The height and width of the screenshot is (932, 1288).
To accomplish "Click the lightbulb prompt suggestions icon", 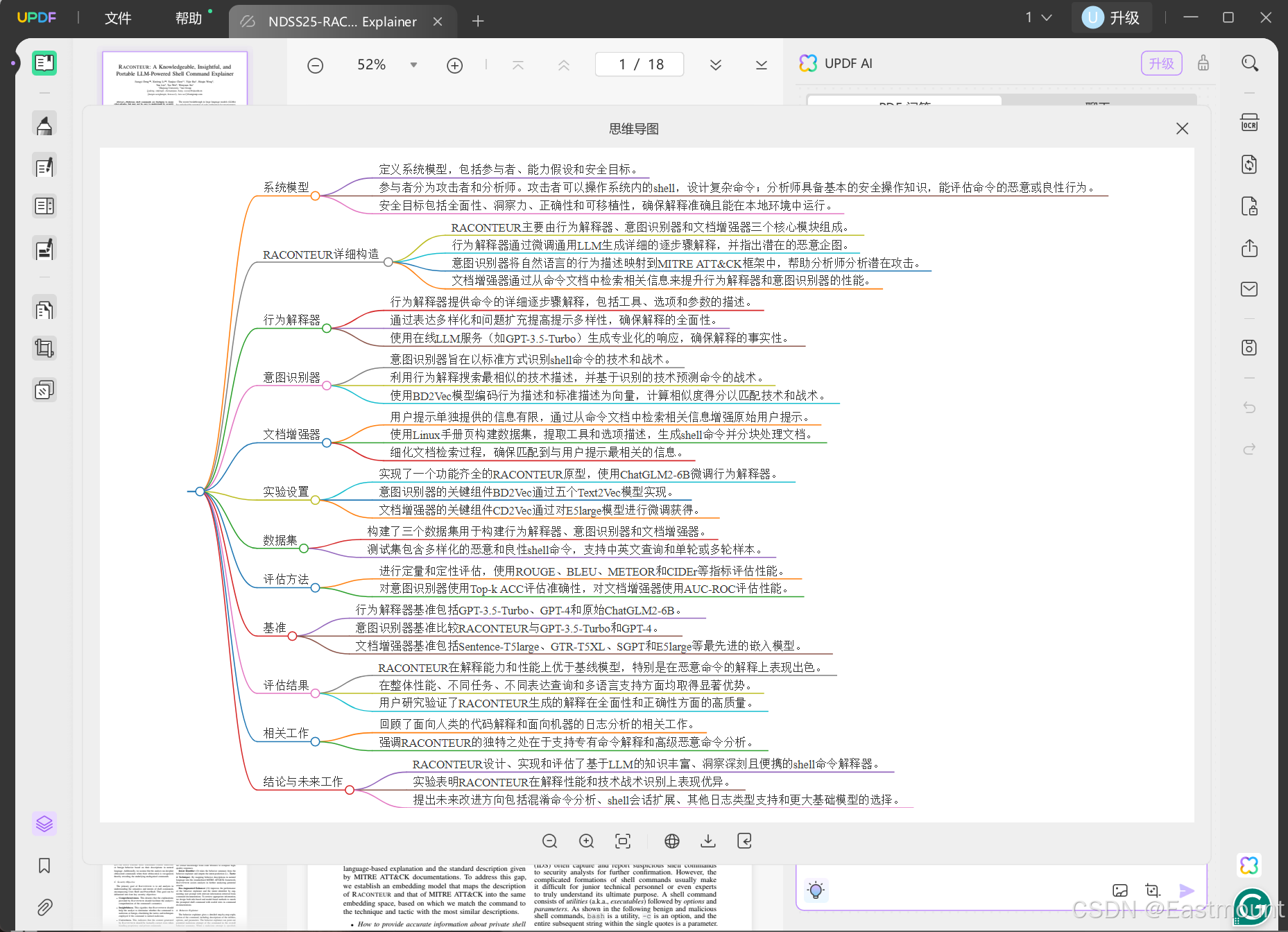I will [x=816, y=890].
